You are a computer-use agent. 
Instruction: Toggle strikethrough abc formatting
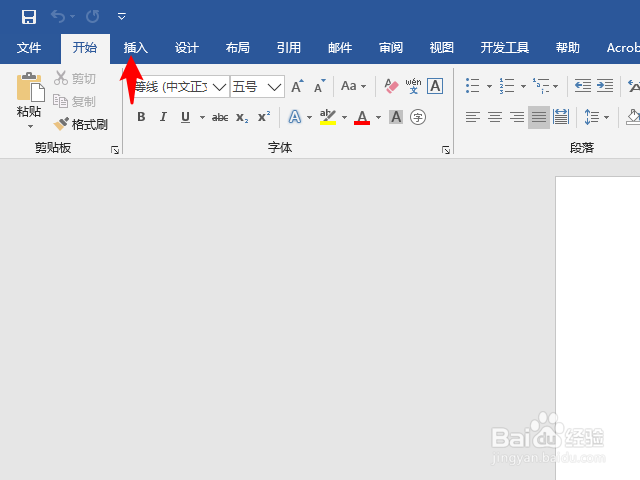click(x=220, y=118)
